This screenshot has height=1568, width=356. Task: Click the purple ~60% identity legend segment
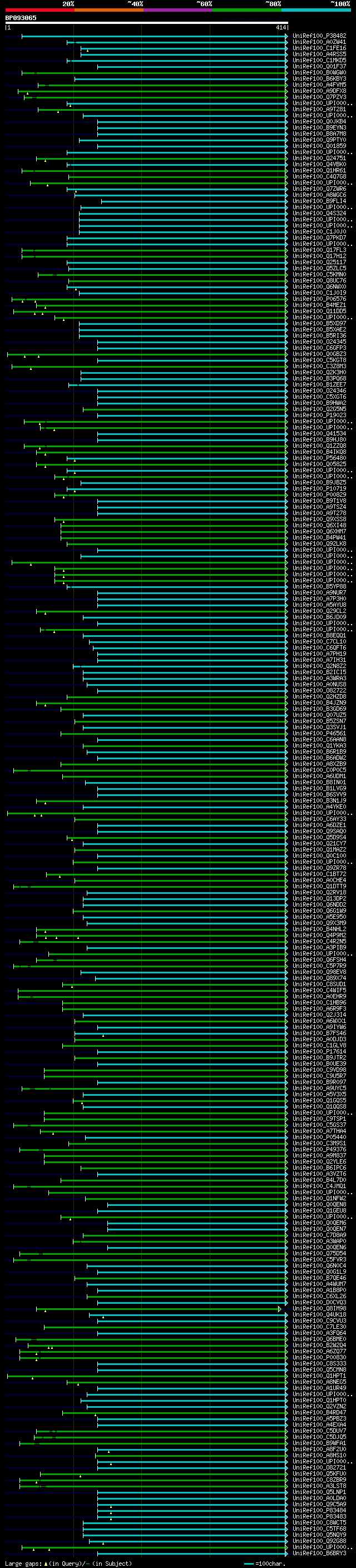point(179,10)
